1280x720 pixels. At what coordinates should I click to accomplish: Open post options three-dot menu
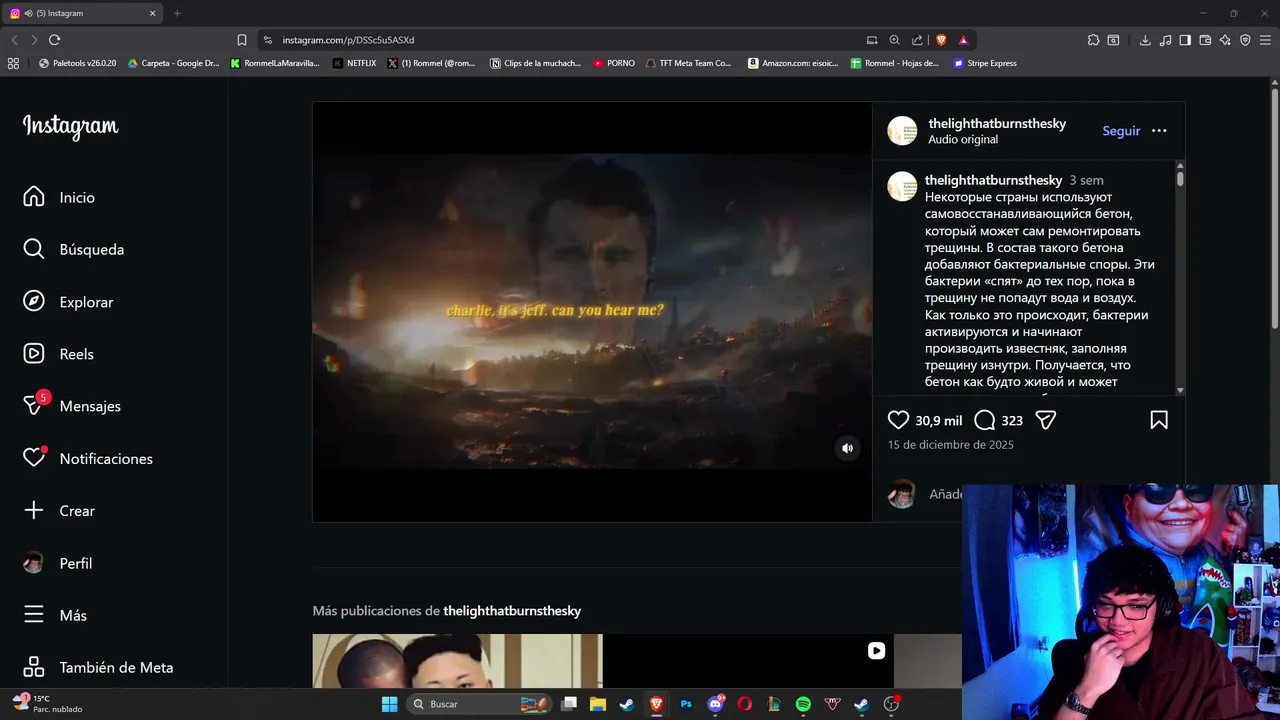click(x=1159, y=131)
